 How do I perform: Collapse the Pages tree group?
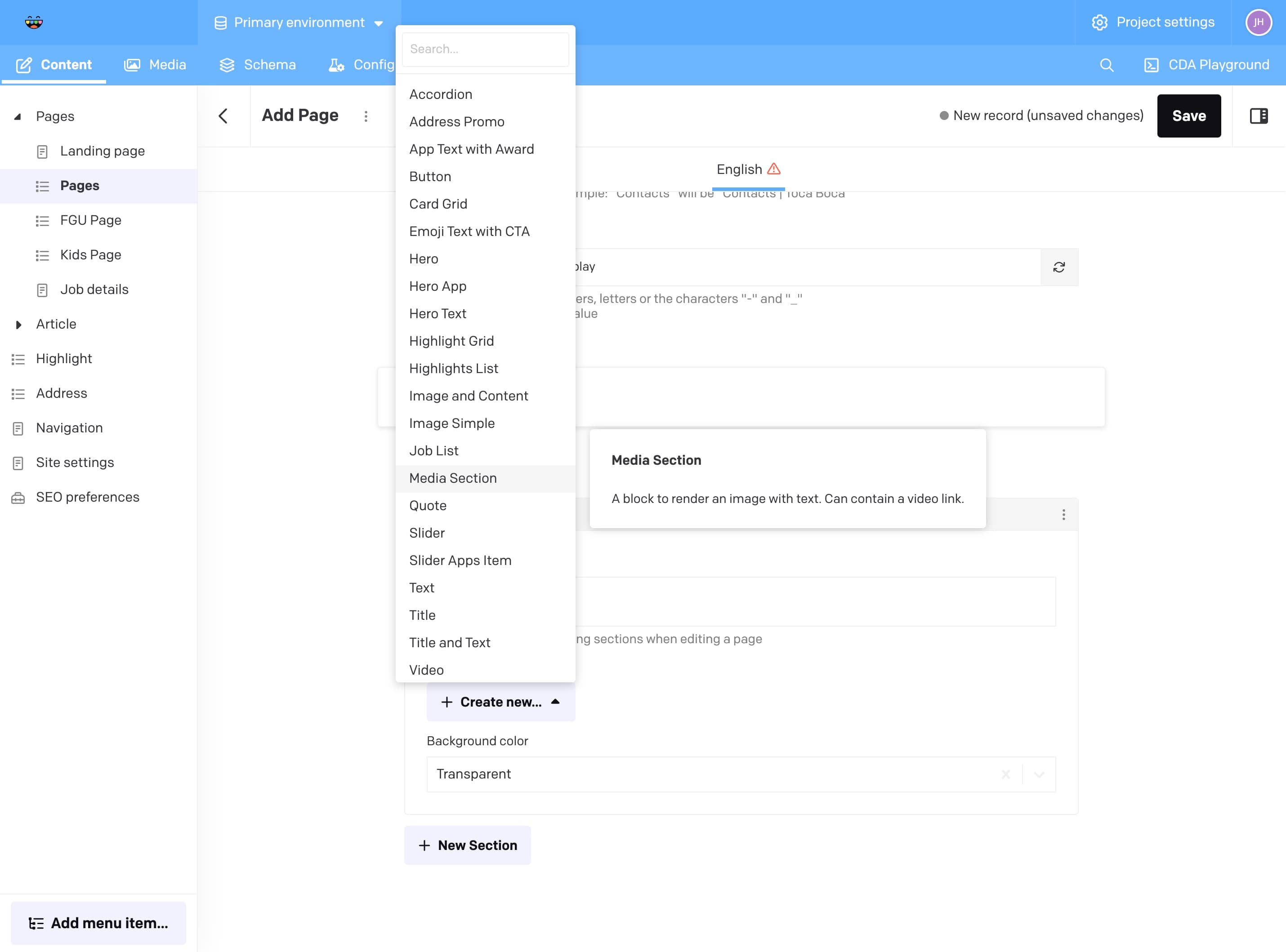[18, 116]
